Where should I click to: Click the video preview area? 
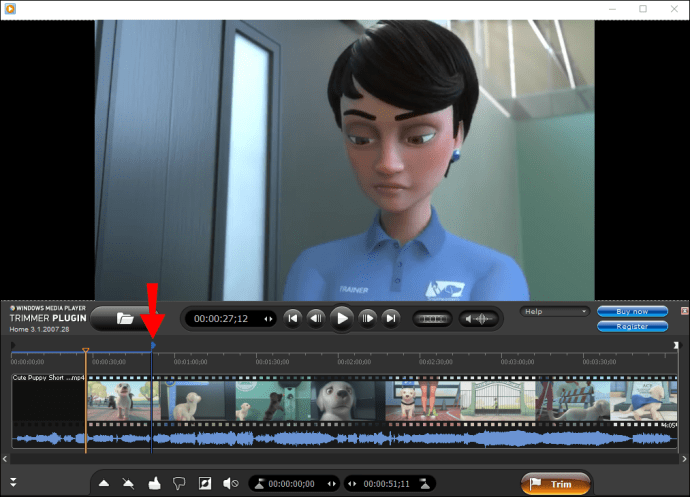[345, 160]
